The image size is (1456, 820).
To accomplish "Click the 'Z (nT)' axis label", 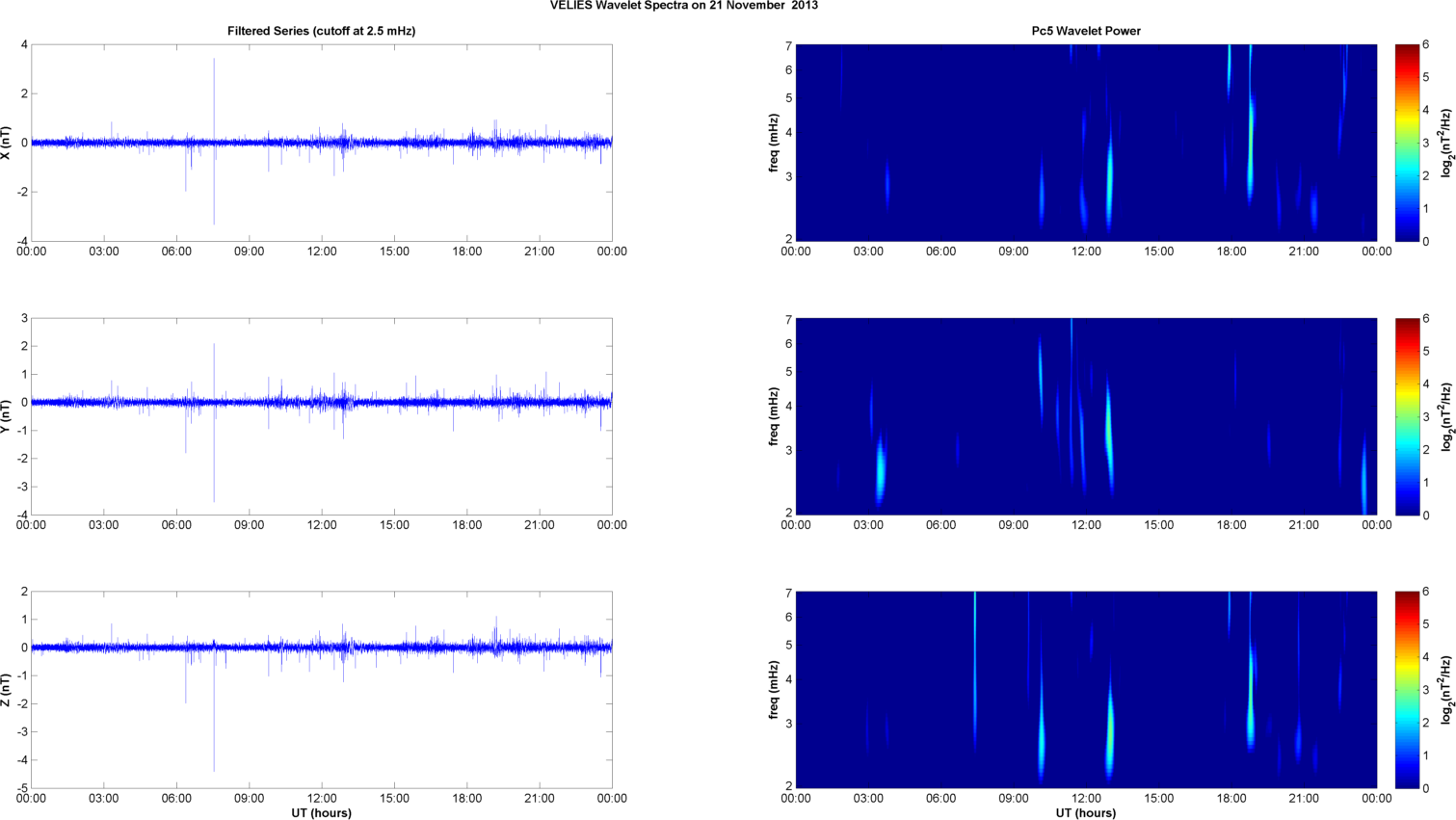I will [x=7, y=690].
